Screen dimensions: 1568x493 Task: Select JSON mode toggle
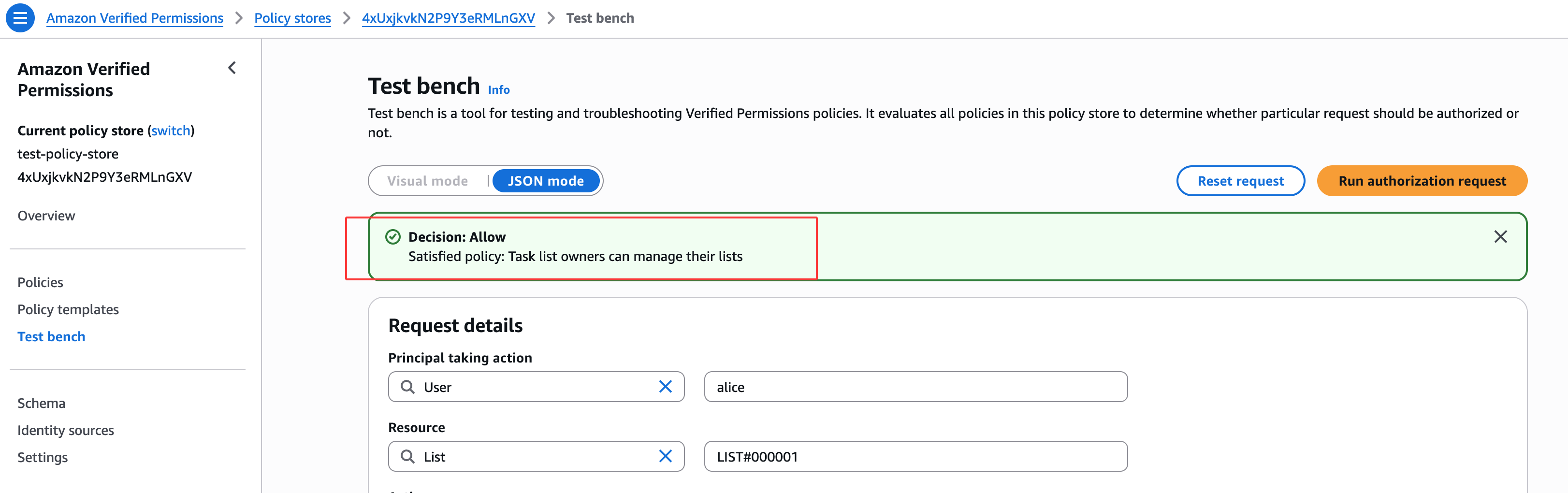(545, 181)
